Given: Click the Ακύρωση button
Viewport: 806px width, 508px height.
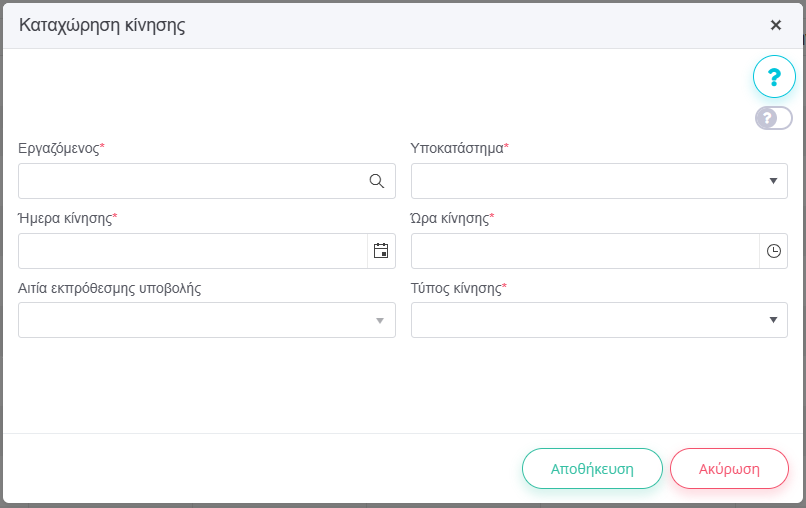Looking at the screenshot, I should click(x=729, y=468).
